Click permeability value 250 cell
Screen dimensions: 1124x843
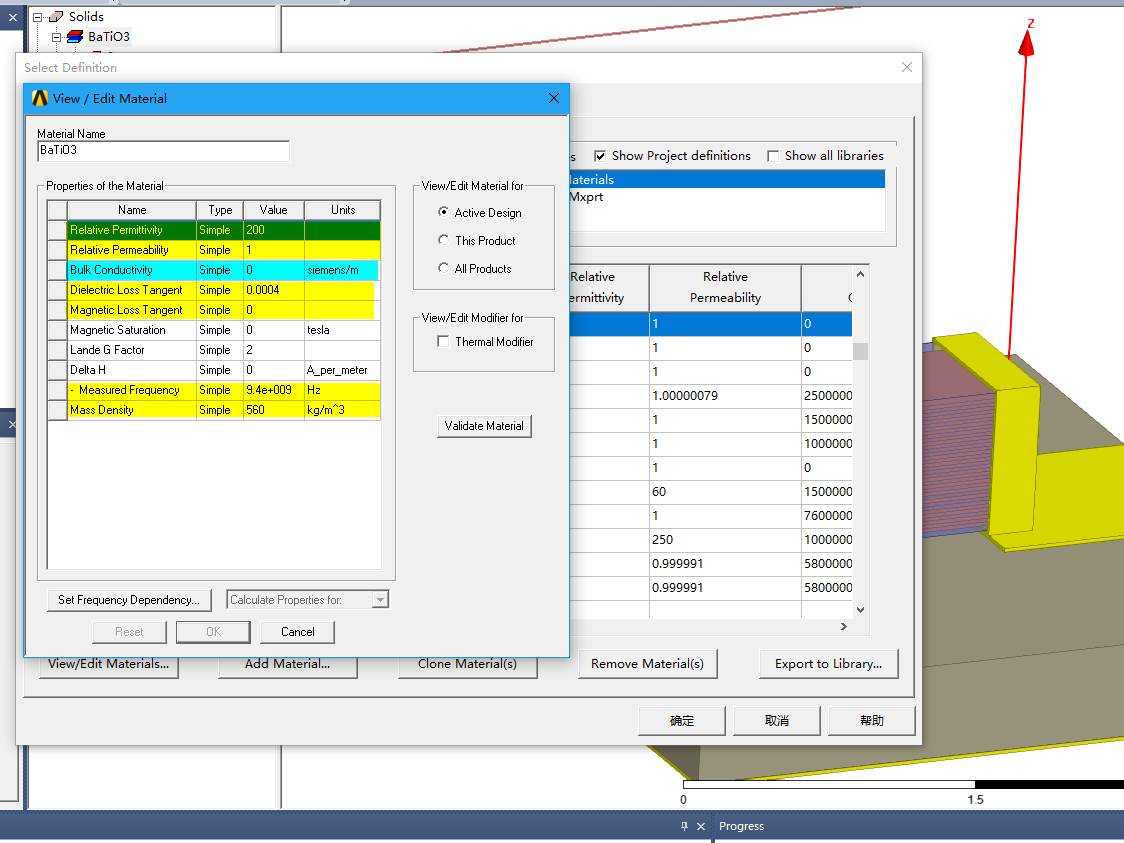(x=725, y=540)
